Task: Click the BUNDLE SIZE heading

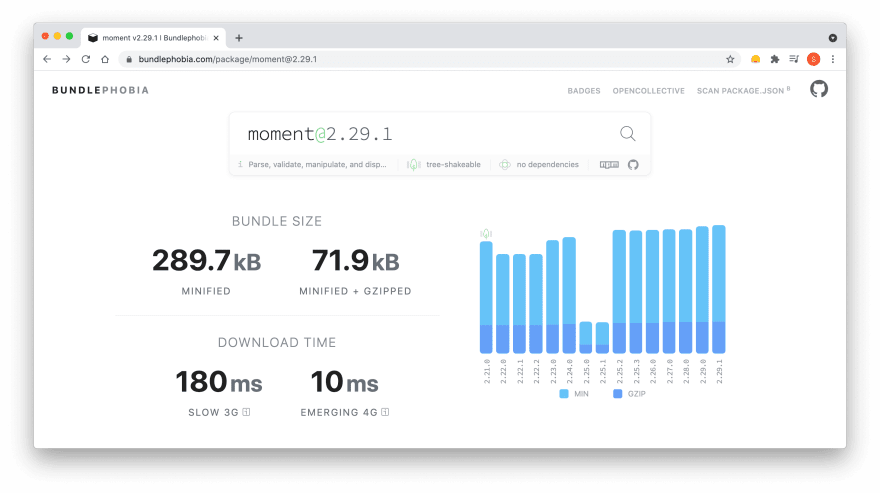Action: 277,221
